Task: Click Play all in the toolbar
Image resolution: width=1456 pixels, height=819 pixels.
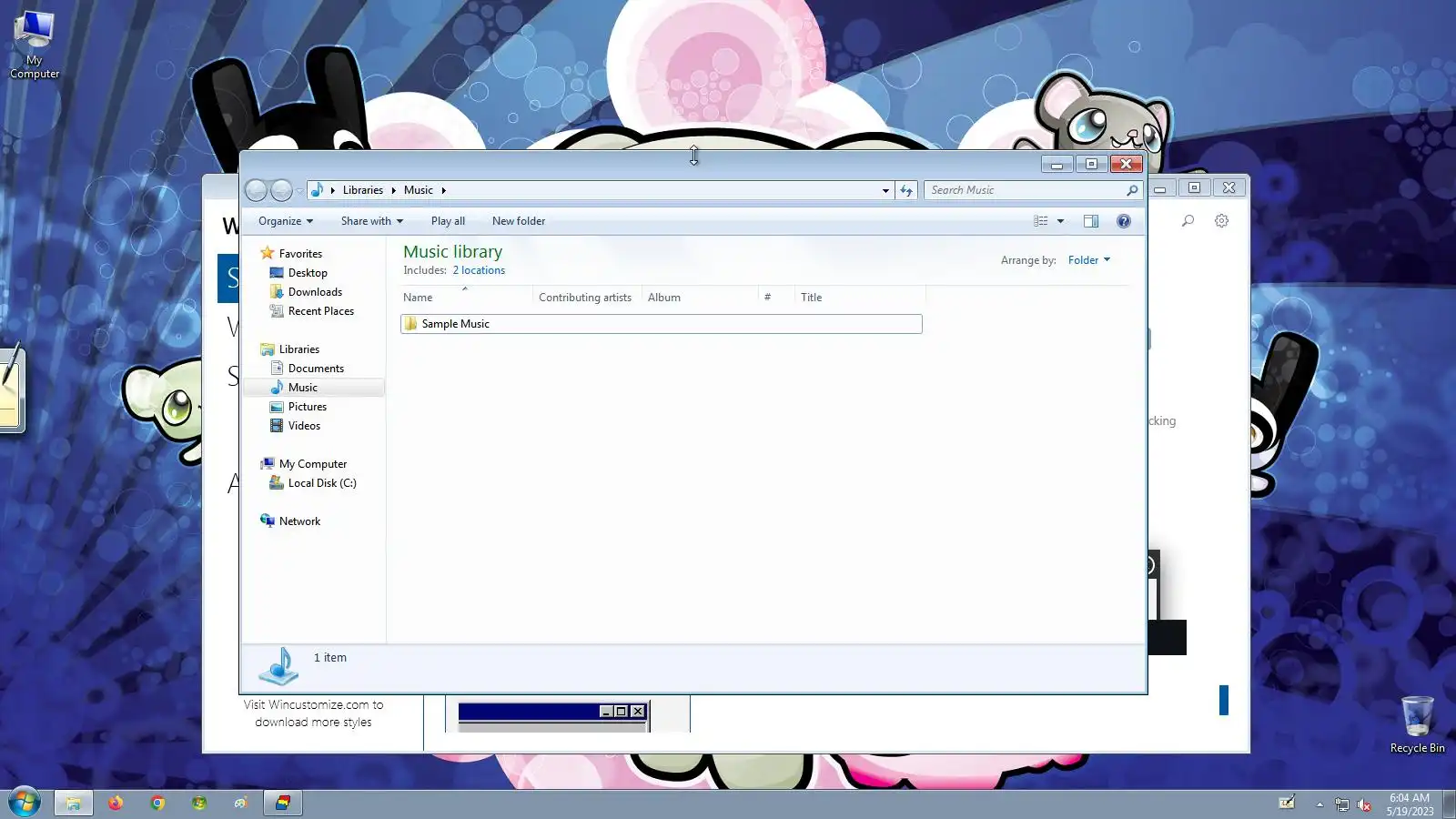Action: pyautogui.click(x=448, y=221)
